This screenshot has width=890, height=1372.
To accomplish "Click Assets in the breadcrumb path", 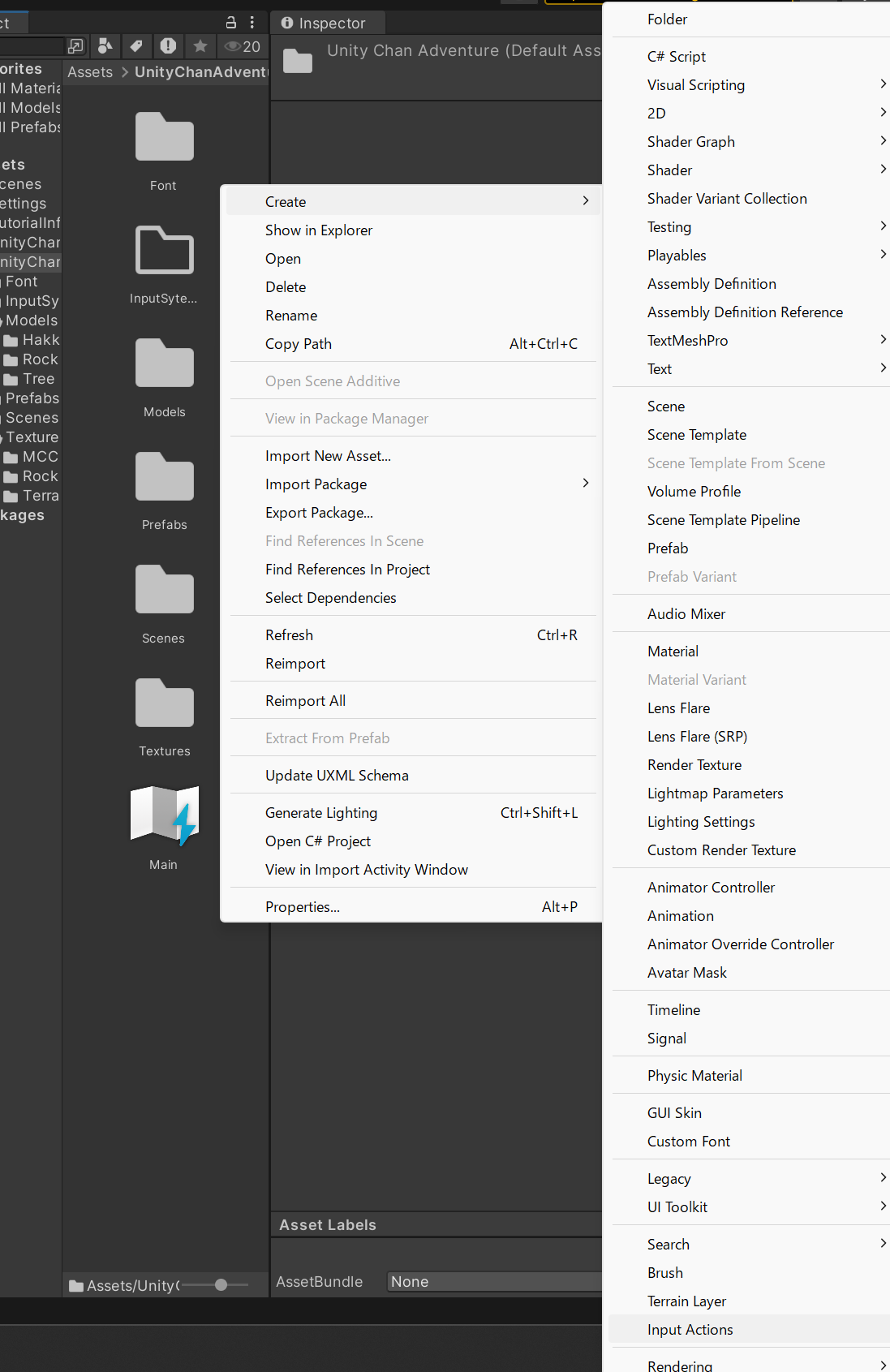I will click(90, 72).
